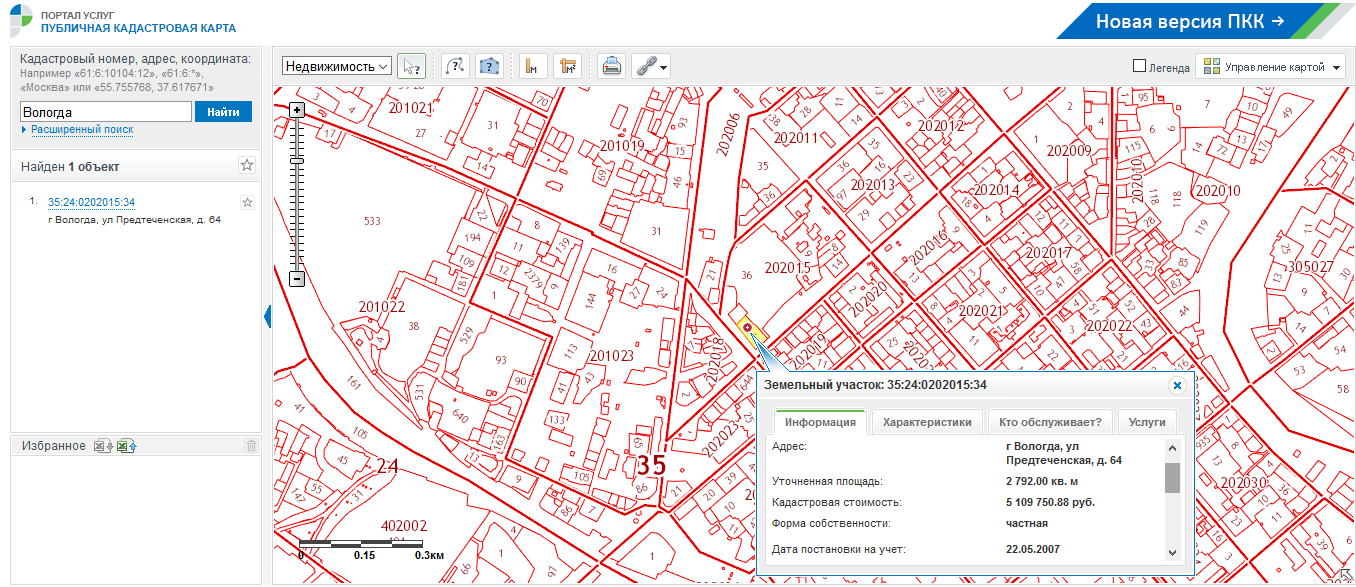Switch to the Характеристики tab
This screenshot has width=1356, height=587.
(x=927, y=422)
